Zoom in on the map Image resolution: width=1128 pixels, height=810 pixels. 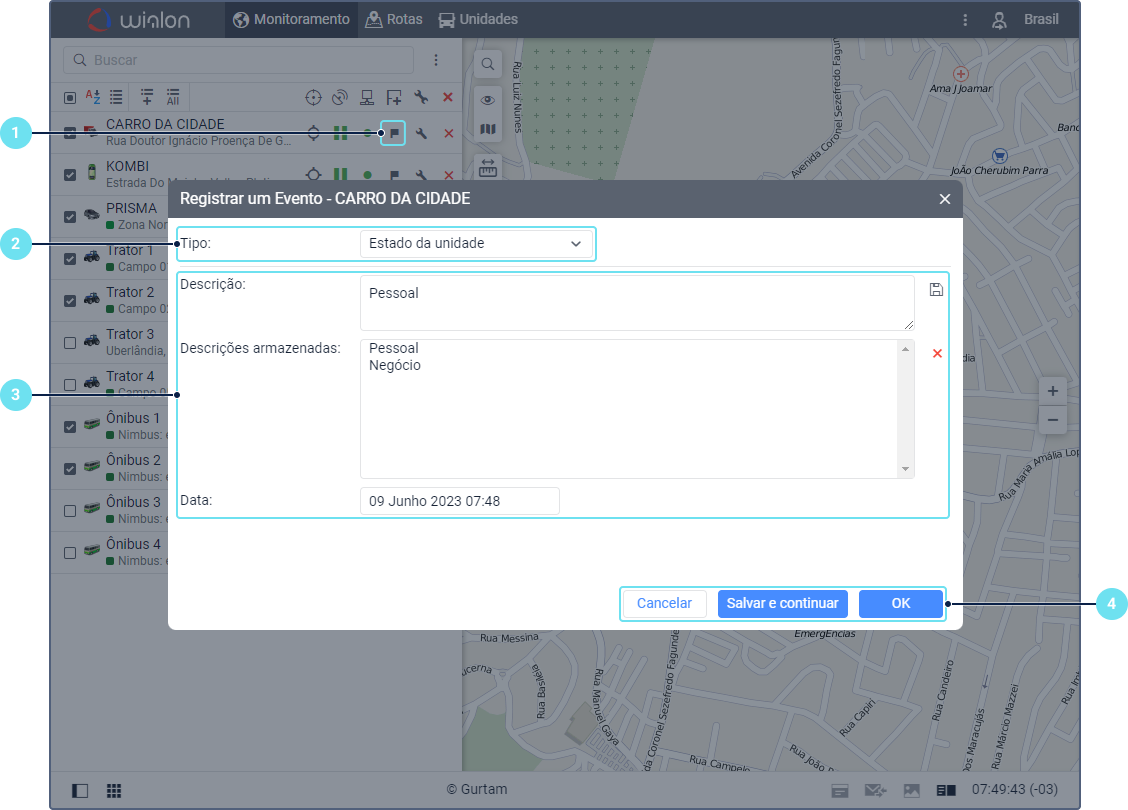coord(1052,392)
